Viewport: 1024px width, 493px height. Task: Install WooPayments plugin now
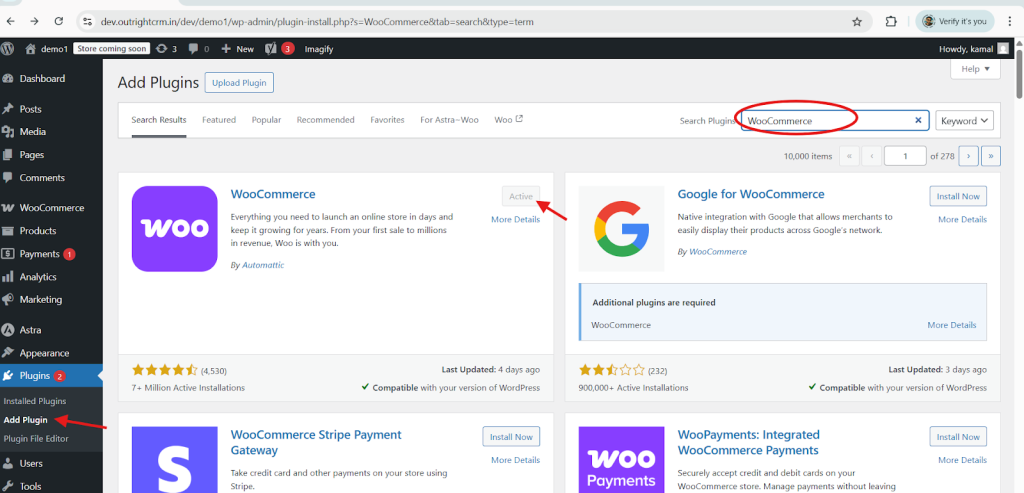click(958, 437)
